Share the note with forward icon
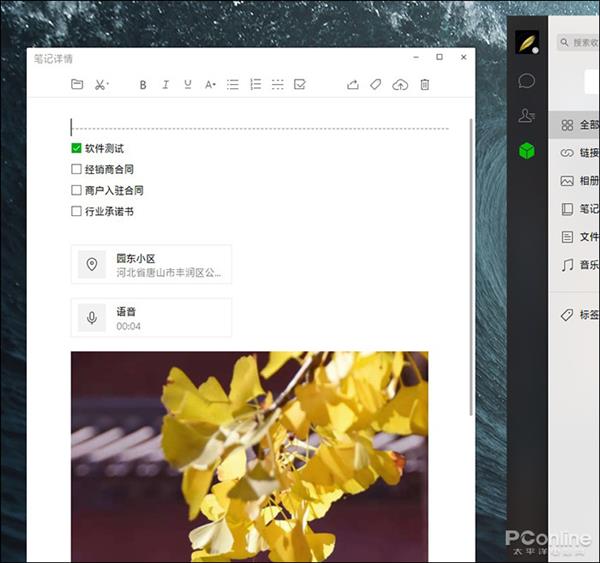This screenshot has width=600, height=563. (353, 85)
